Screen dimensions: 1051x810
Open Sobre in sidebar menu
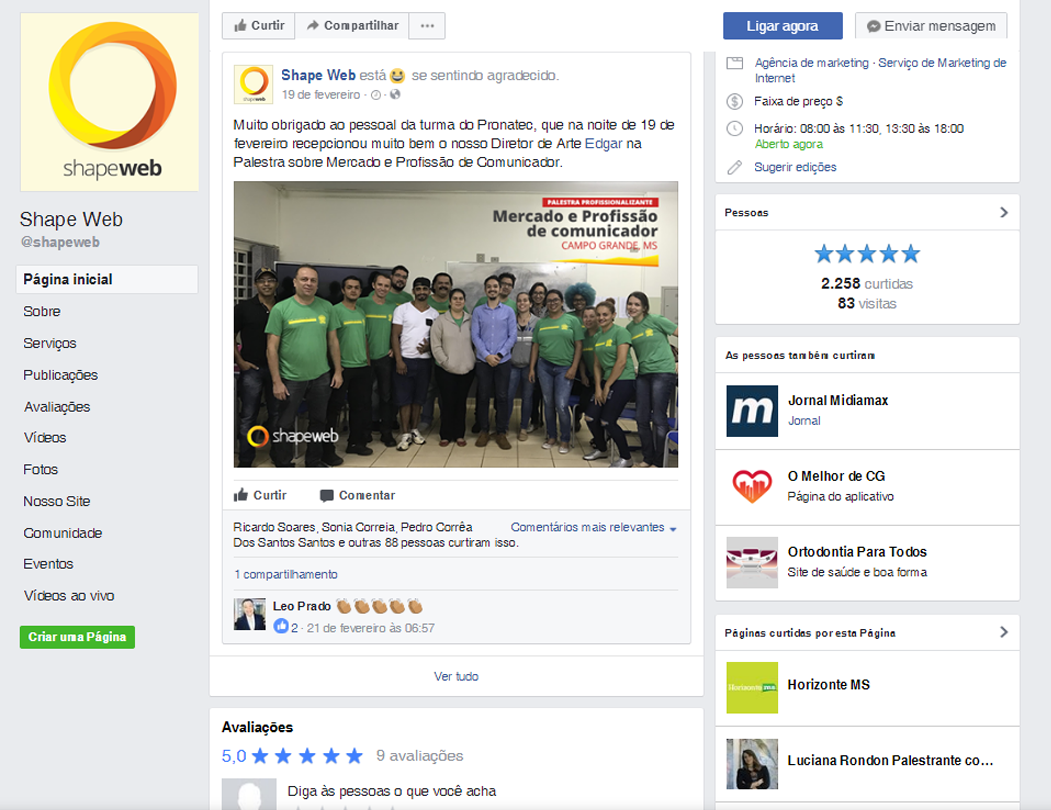coord(42,311)
